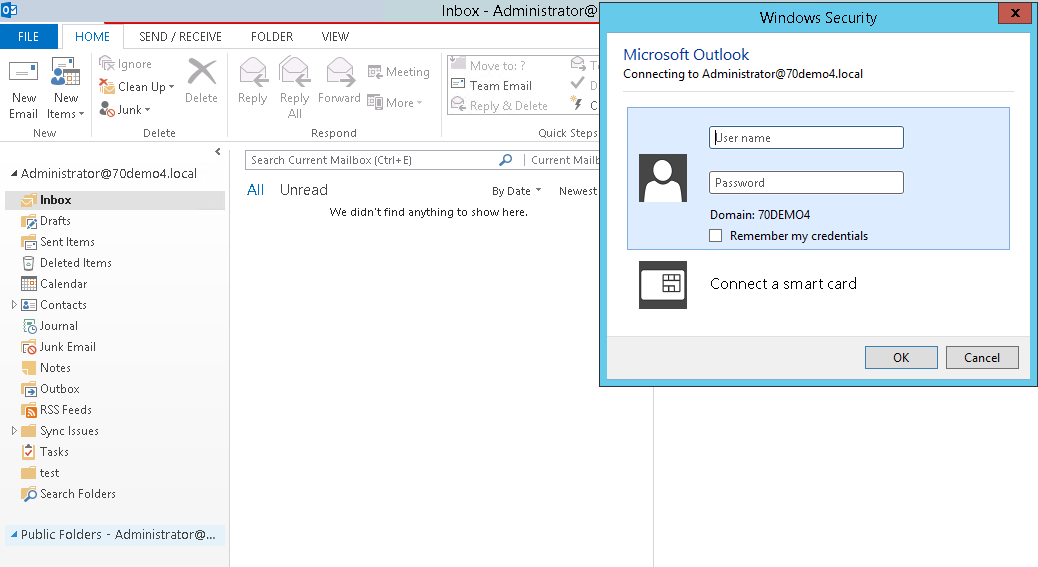Viewport: 1038px width, 567px height.
Task: Collapse the Public Folders tree
Action: (13, 535)
